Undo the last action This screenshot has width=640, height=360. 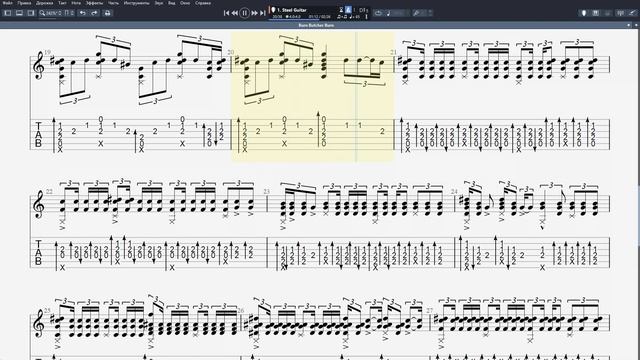pyautogui.click(x=83, y=13)
